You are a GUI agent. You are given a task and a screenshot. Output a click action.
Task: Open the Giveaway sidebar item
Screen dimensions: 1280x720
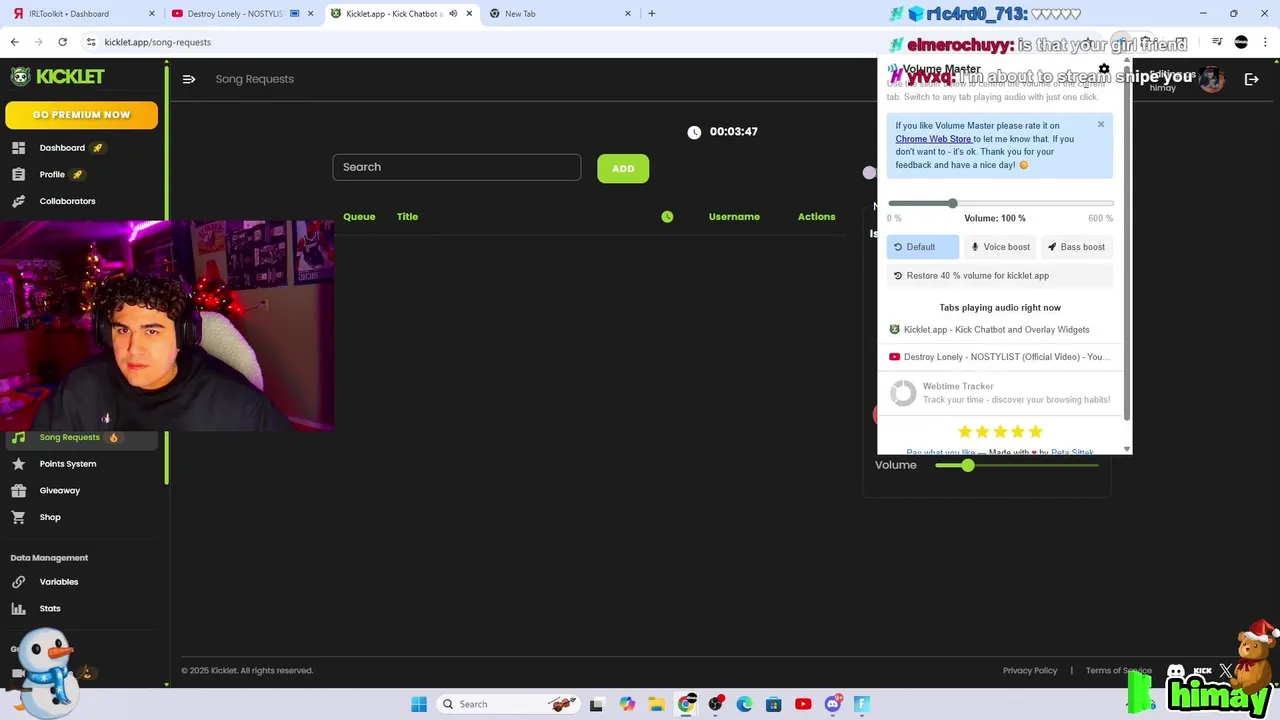(x=81, y=491)
